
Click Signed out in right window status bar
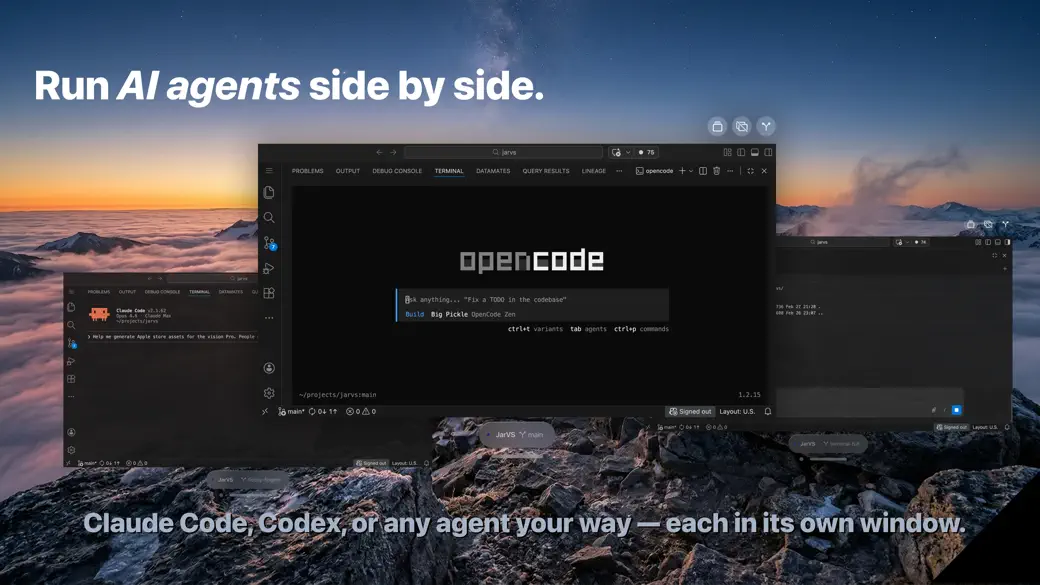(x=951, y=427)
